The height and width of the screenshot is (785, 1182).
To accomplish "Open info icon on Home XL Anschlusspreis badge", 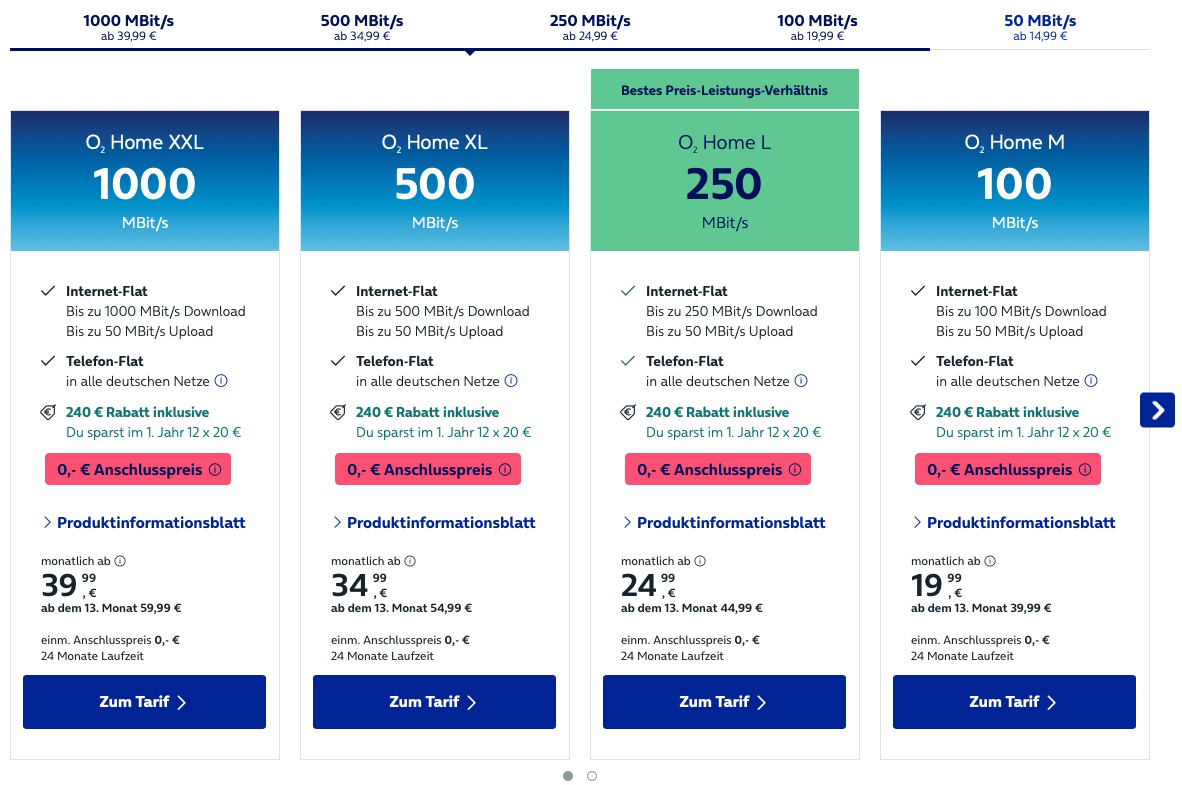I will tap(505, 470).
